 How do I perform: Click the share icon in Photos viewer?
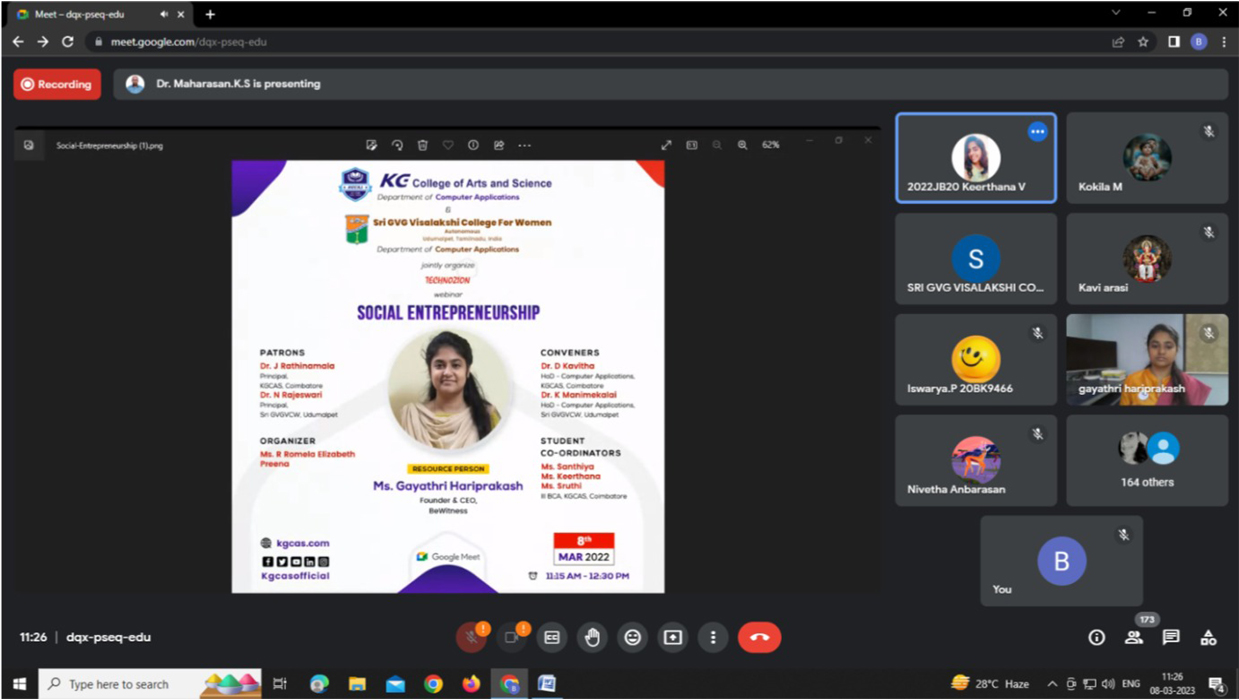(499, 145)
